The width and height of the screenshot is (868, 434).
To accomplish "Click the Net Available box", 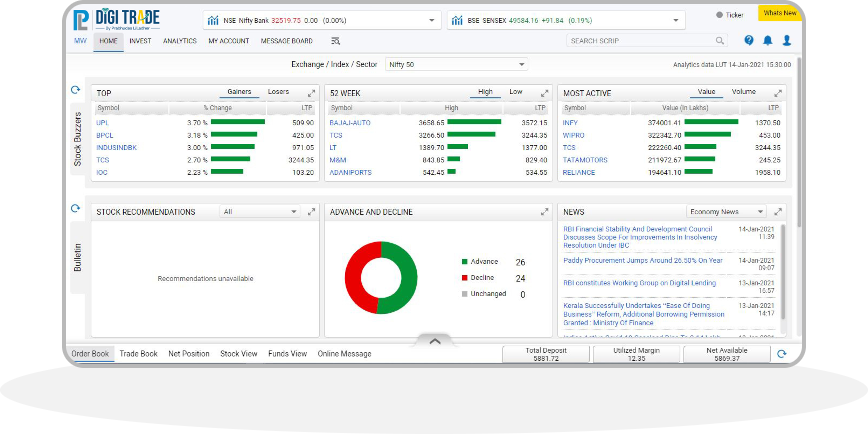I will [x=726, y=354].
